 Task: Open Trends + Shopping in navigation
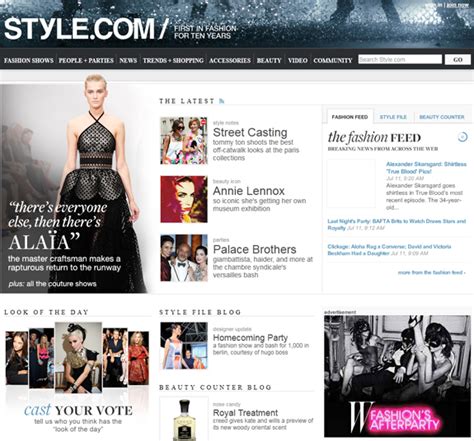[x=173, y=60]
